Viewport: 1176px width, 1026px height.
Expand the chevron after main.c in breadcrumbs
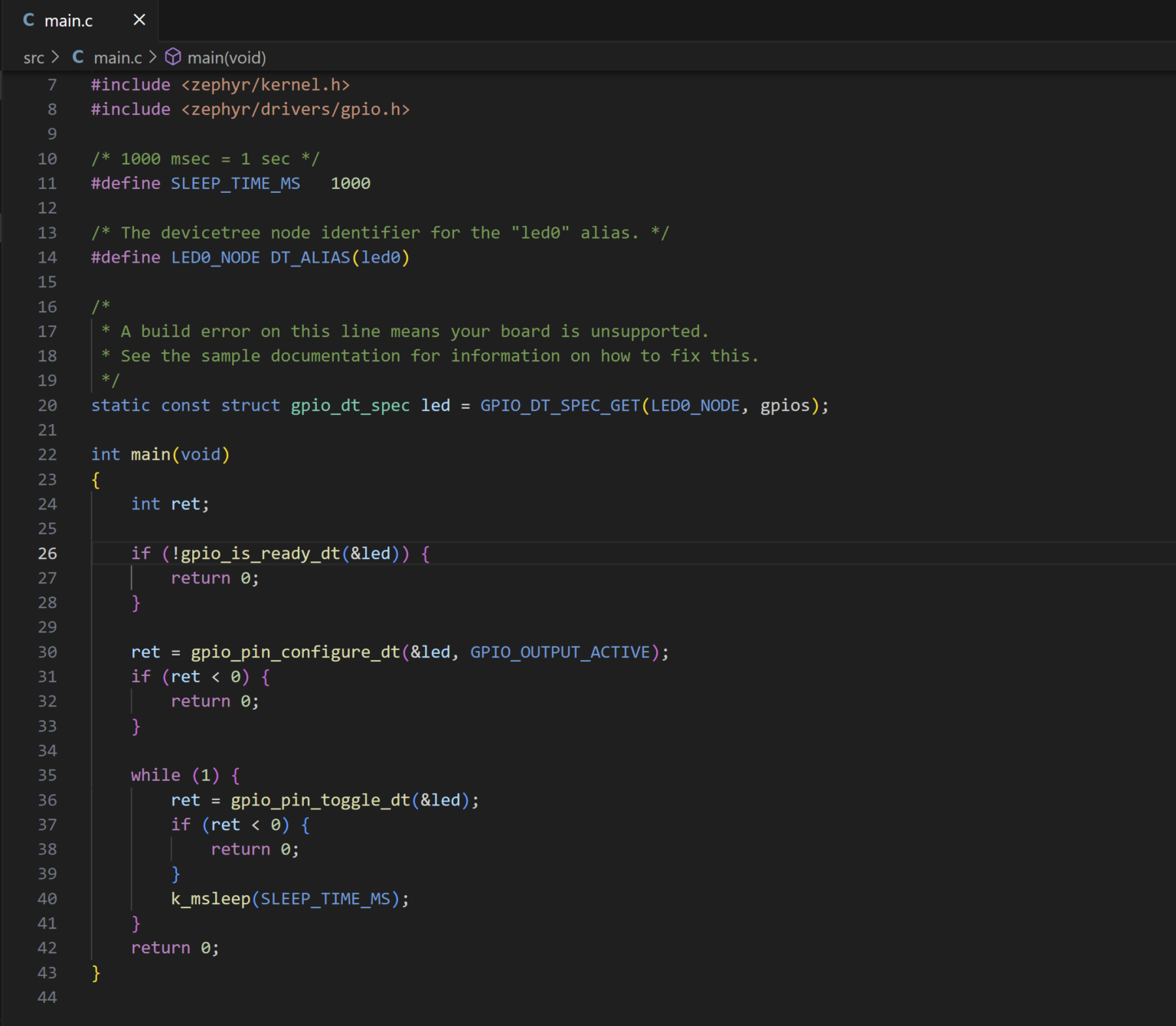pos(152,57)
